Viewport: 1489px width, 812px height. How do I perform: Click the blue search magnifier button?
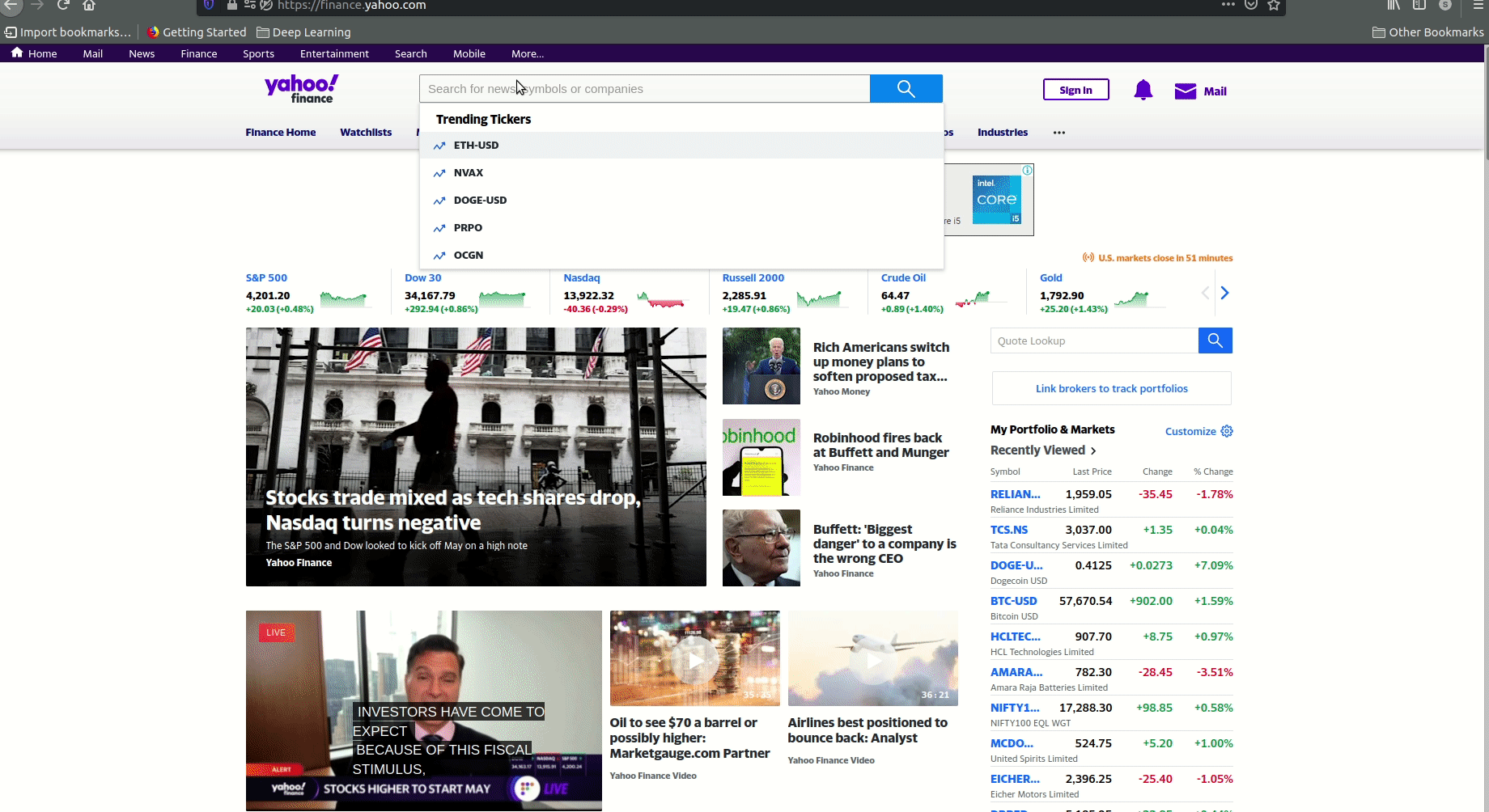pos(906,89)
